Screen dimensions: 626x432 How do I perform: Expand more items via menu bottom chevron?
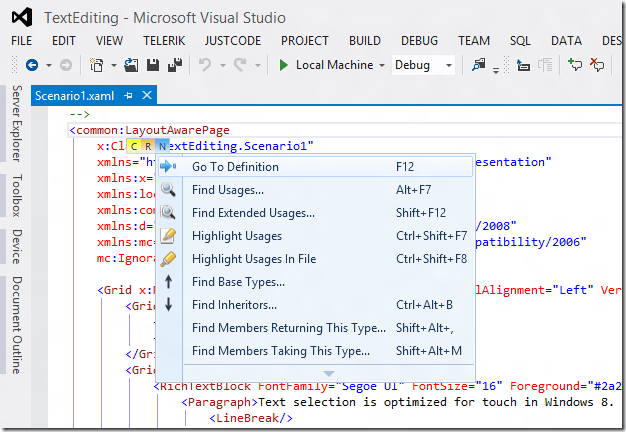[329, 372]
